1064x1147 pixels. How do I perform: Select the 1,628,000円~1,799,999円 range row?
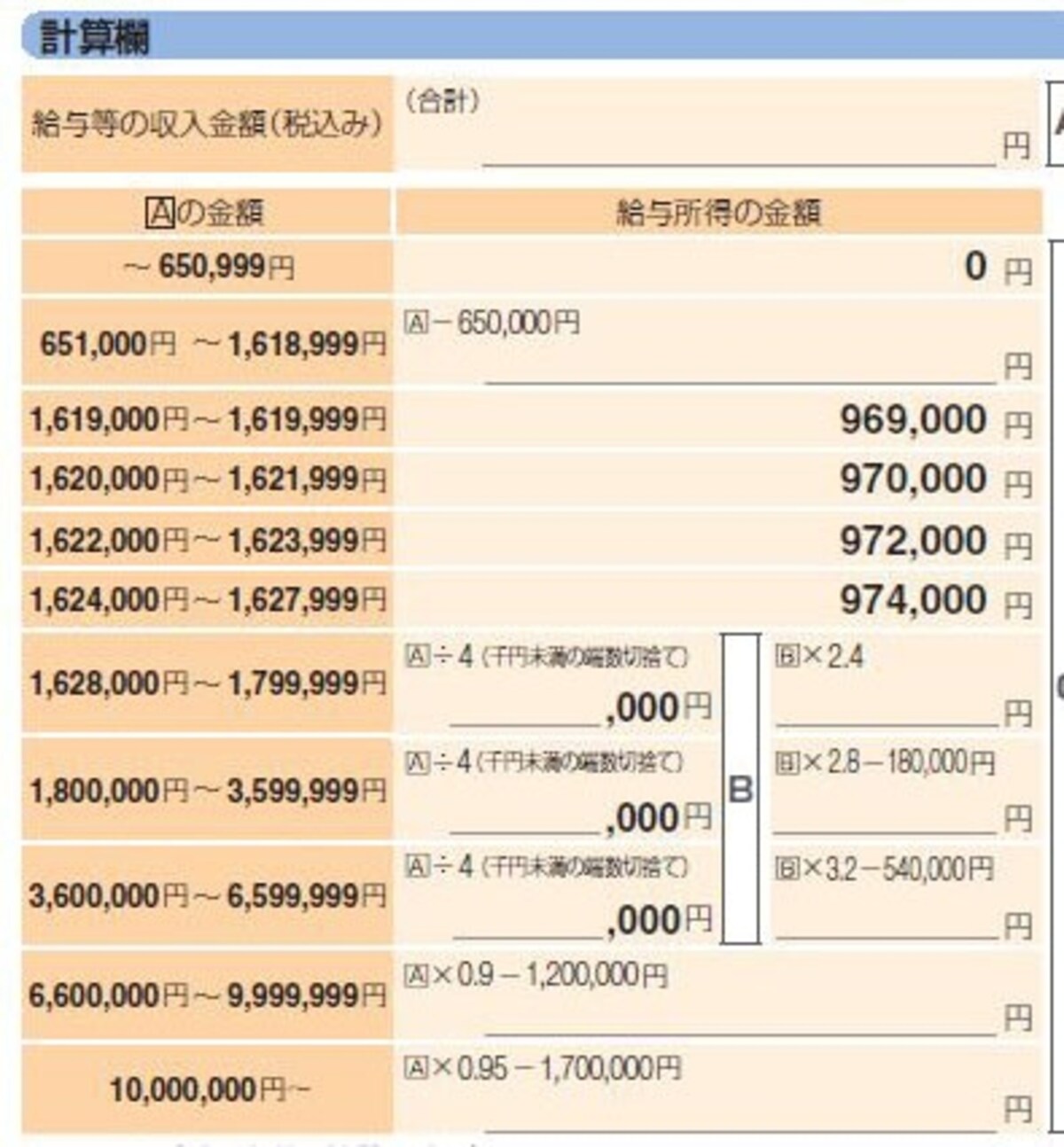click(207, 683)
